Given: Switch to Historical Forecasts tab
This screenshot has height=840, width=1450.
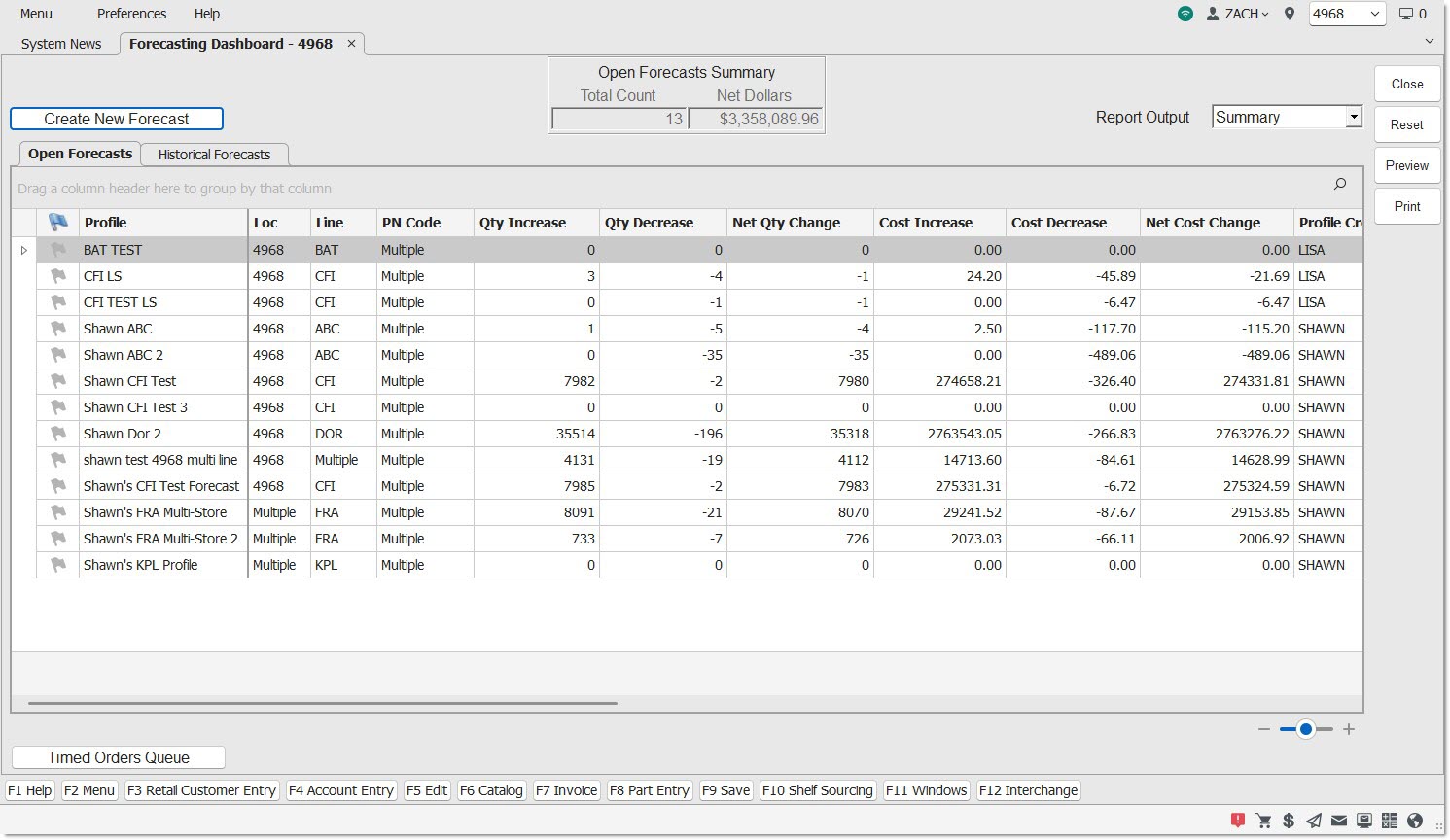Looking at the screenshot, I should pyautogui.click(x=214, y=155).
